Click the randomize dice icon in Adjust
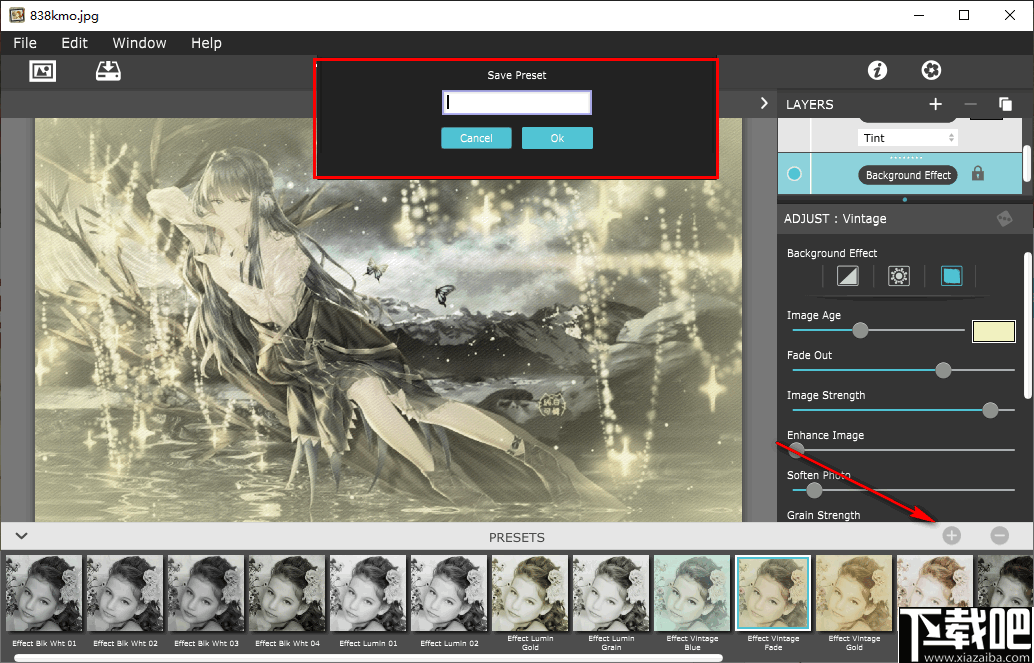The height and width of the screenshot is (663, 1034). click(x=1004, y=219)
